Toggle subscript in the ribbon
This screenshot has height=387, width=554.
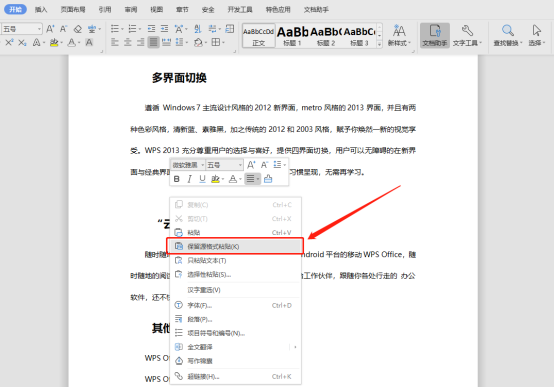click(x=22, y=43)
